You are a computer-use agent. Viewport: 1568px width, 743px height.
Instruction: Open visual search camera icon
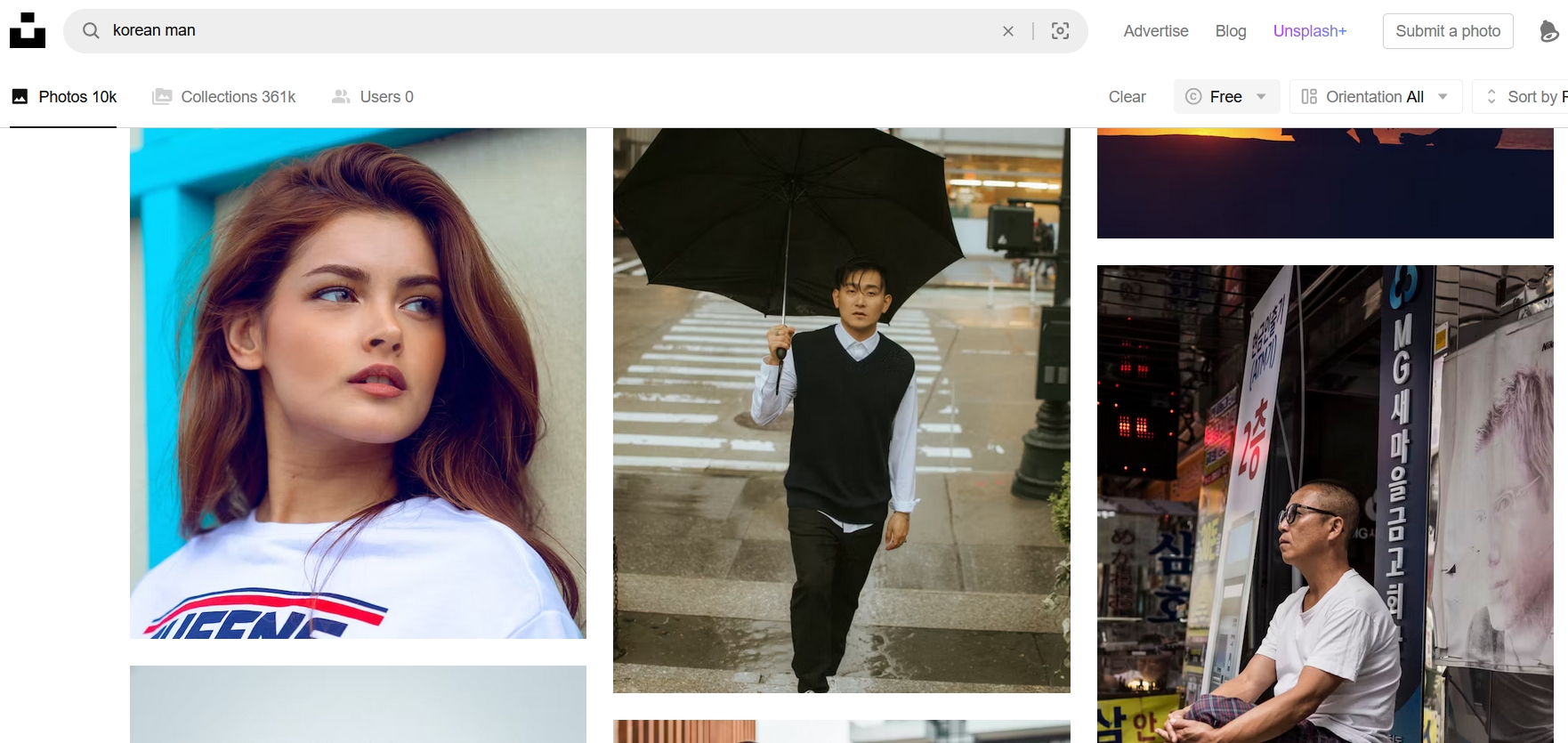click(1060, 31)
